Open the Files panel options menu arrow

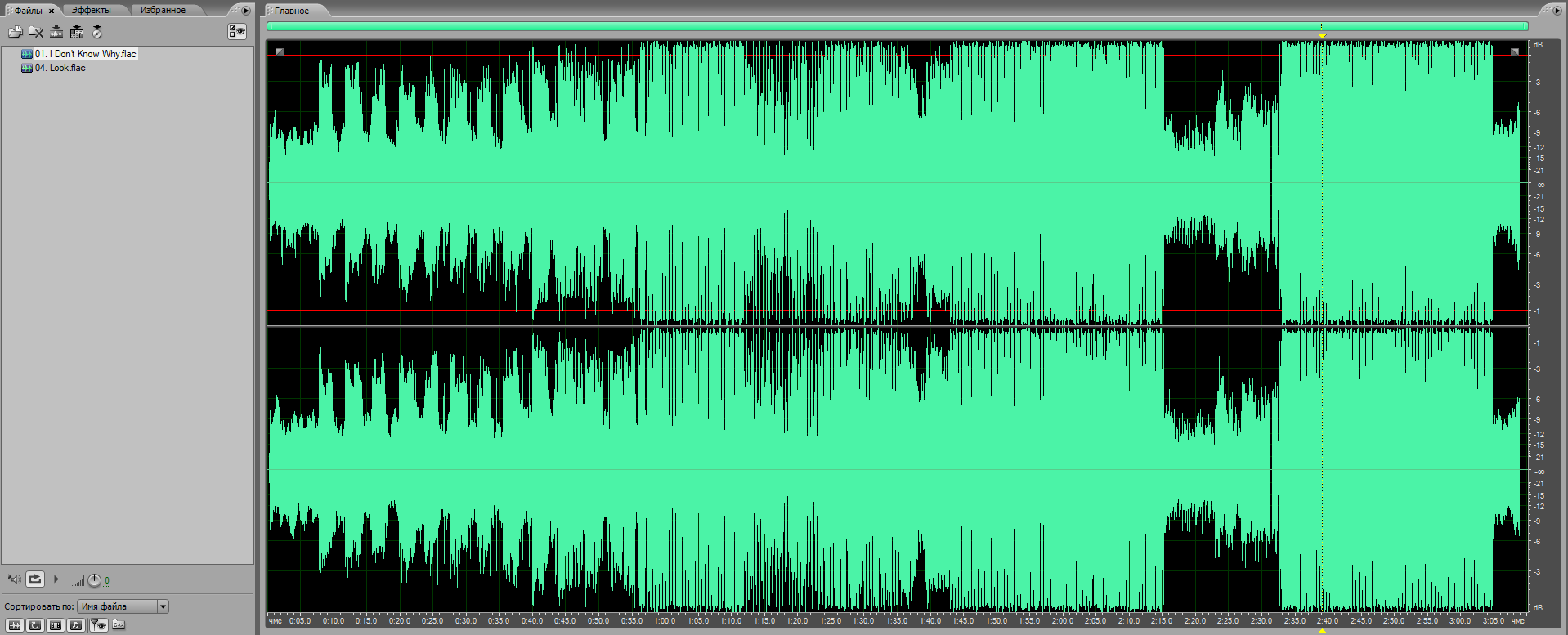point(246,11)
